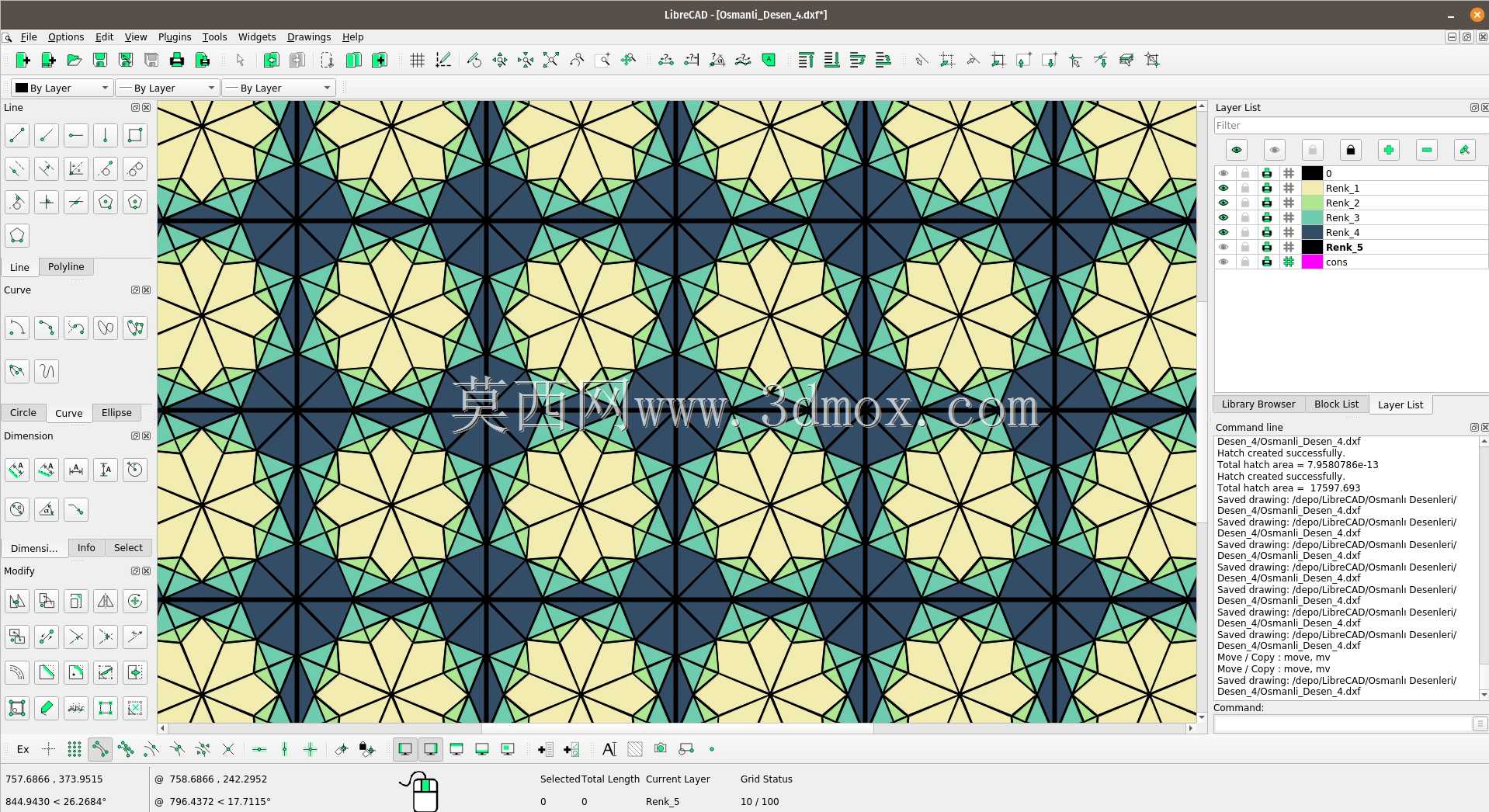The image size is (1489, 812).
Task: Select the Aligned dimension tool
Action: pos(17,469)
